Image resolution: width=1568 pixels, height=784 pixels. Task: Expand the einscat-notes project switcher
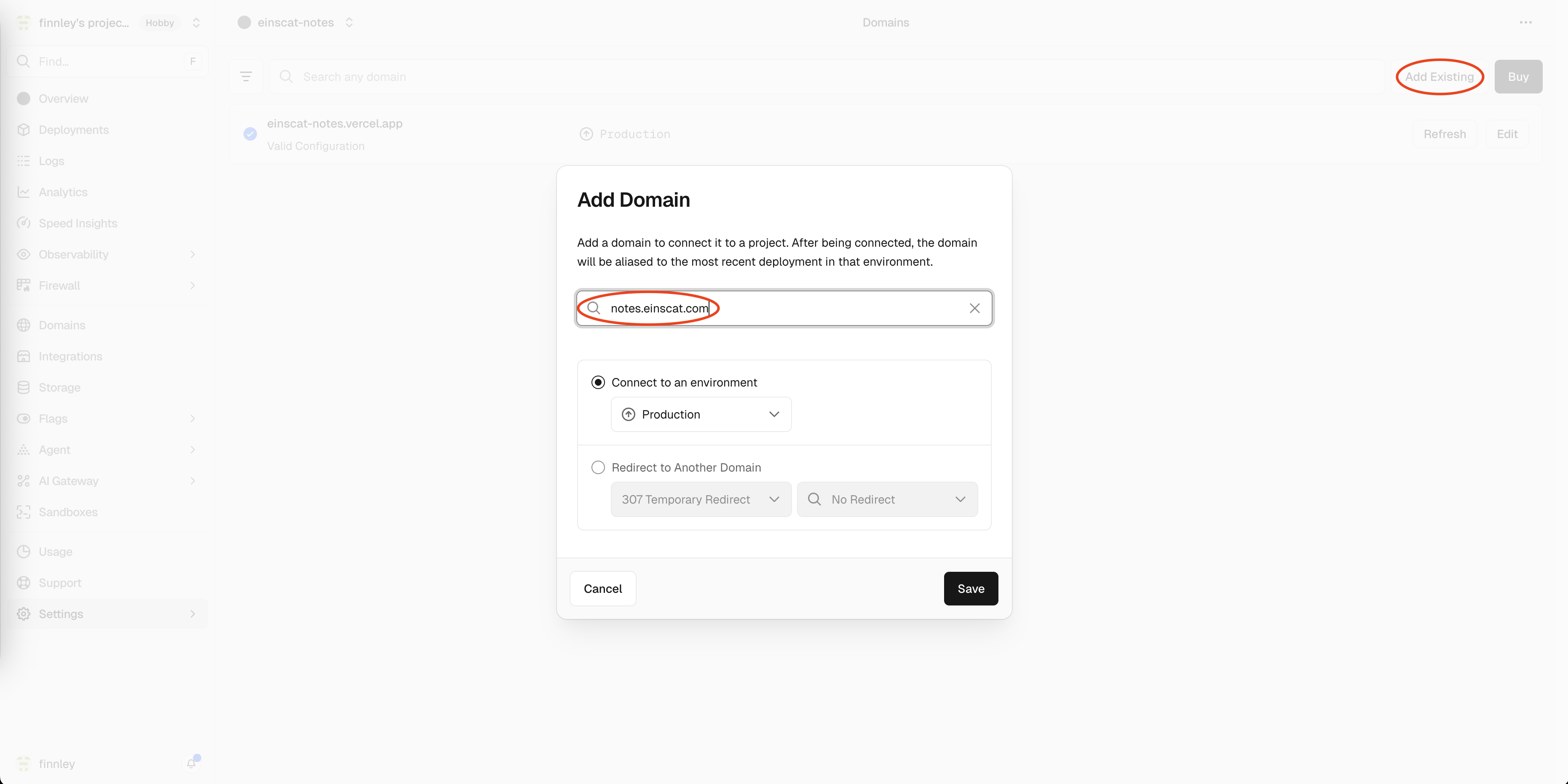click(x=349, y=22)
